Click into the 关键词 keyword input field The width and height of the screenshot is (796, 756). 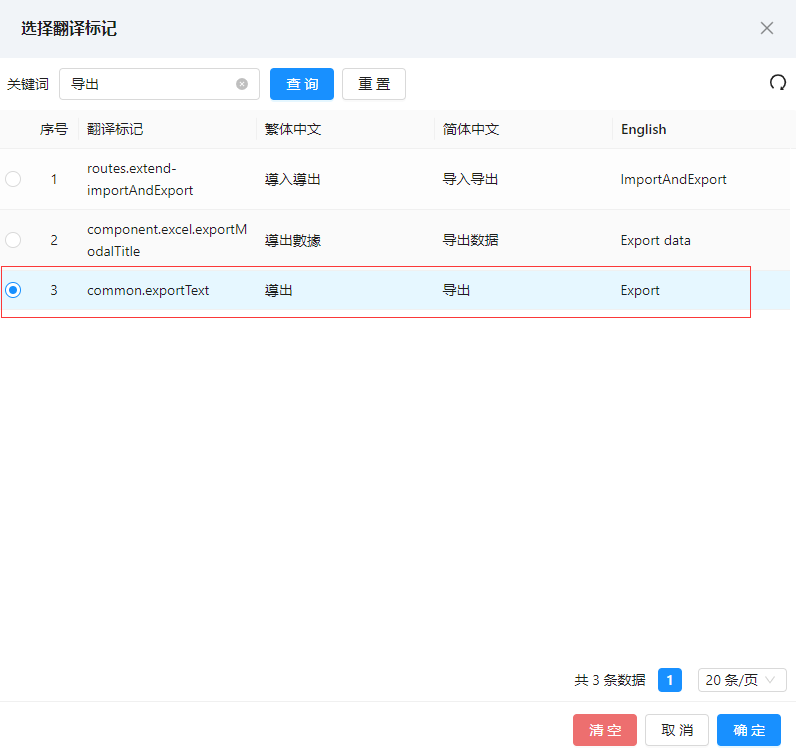point(150,84)
